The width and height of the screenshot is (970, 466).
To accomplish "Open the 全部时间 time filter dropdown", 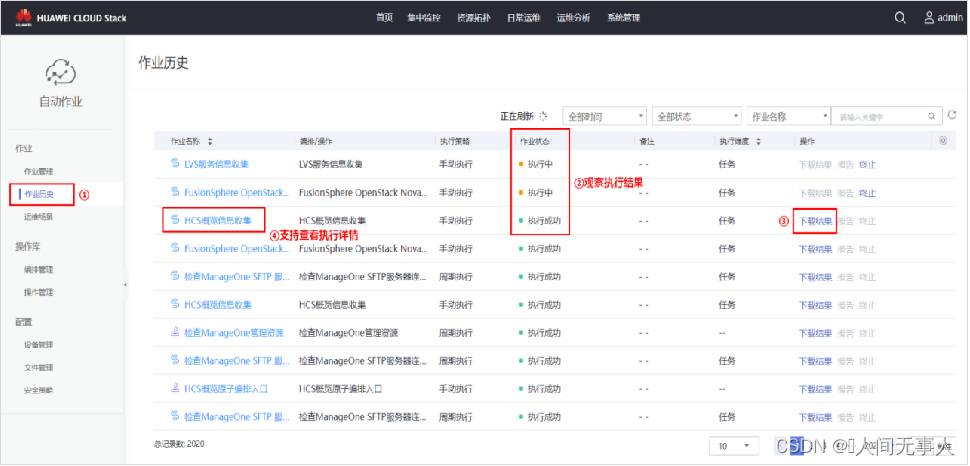I will click(x=604, y=116).
